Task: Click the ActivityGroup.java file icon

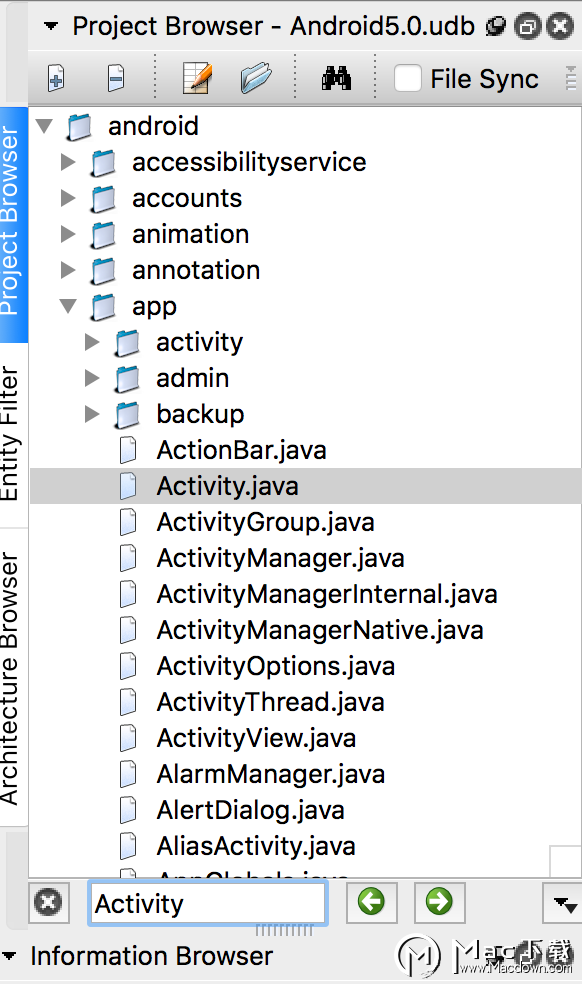Action: (128, 522)
